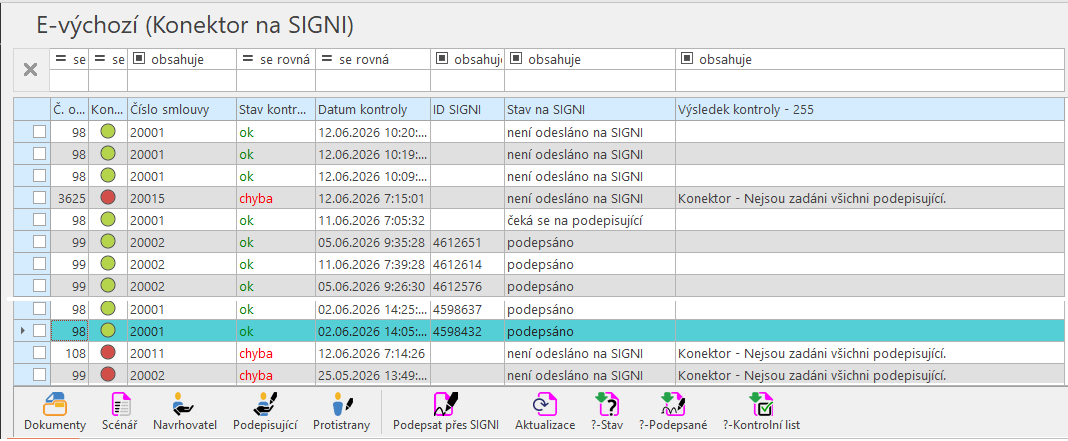Sort by Číslo smlouvy column header
This screenshot has height=441, width=1068.
(x=181, y=109)
